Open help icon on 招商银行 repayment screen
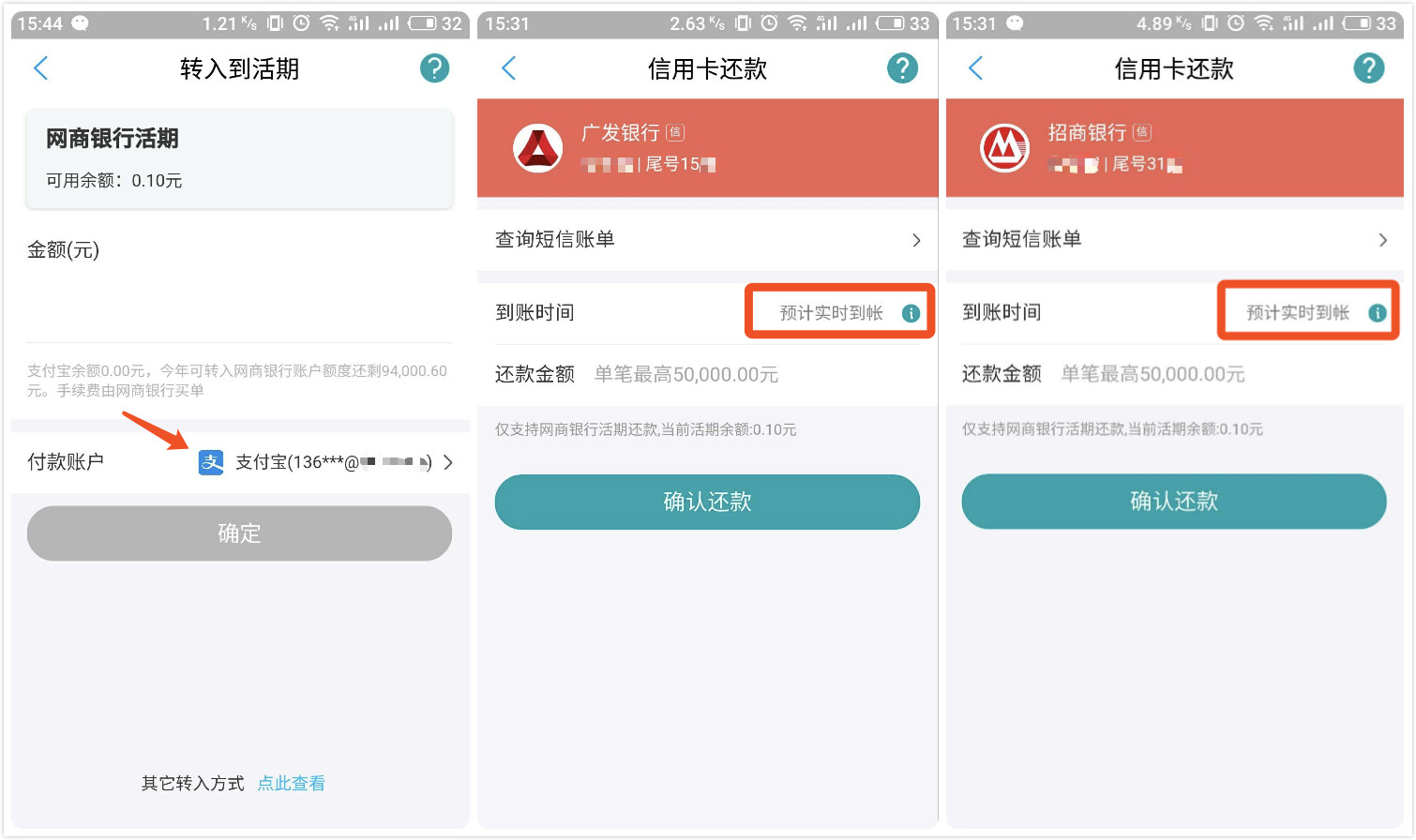1416x840 pixels. click(x=1368, y=68)
